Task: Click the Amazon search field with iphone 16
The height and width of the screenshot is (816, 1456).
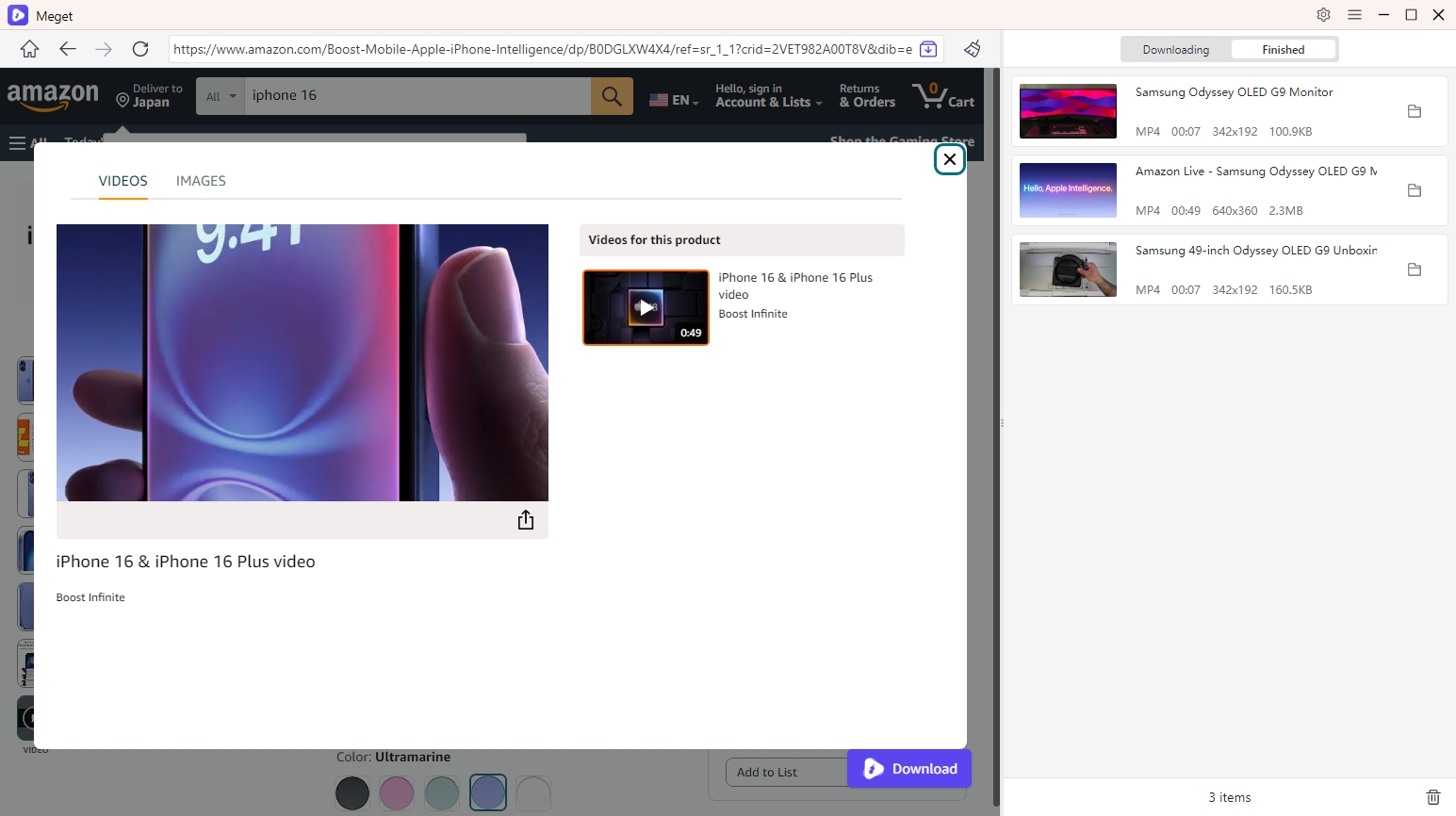Action: 417,96
